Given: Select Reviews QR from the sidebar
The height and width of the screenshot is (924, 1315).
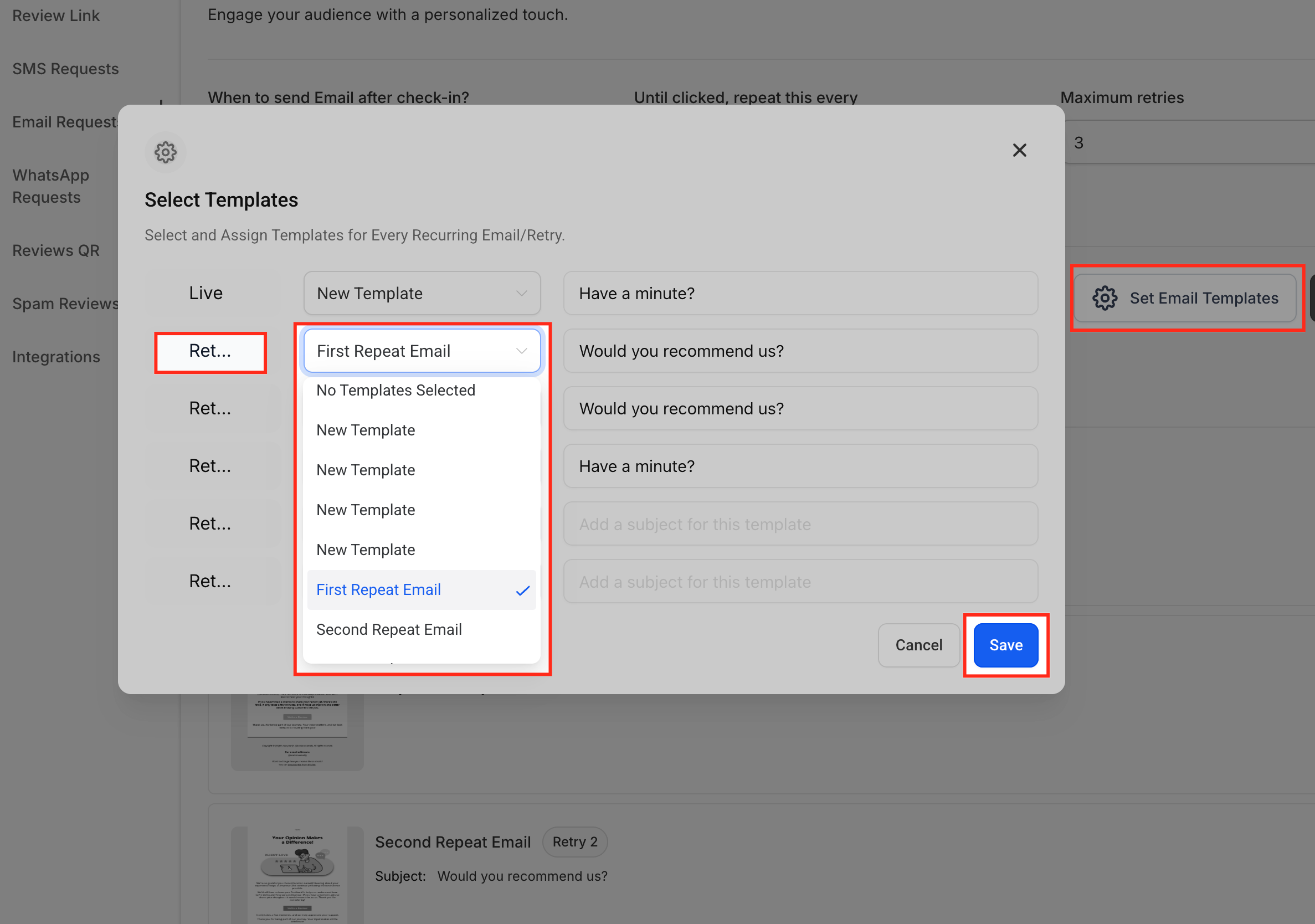Looking at the screenshot, I should click(x=56, y=250).
